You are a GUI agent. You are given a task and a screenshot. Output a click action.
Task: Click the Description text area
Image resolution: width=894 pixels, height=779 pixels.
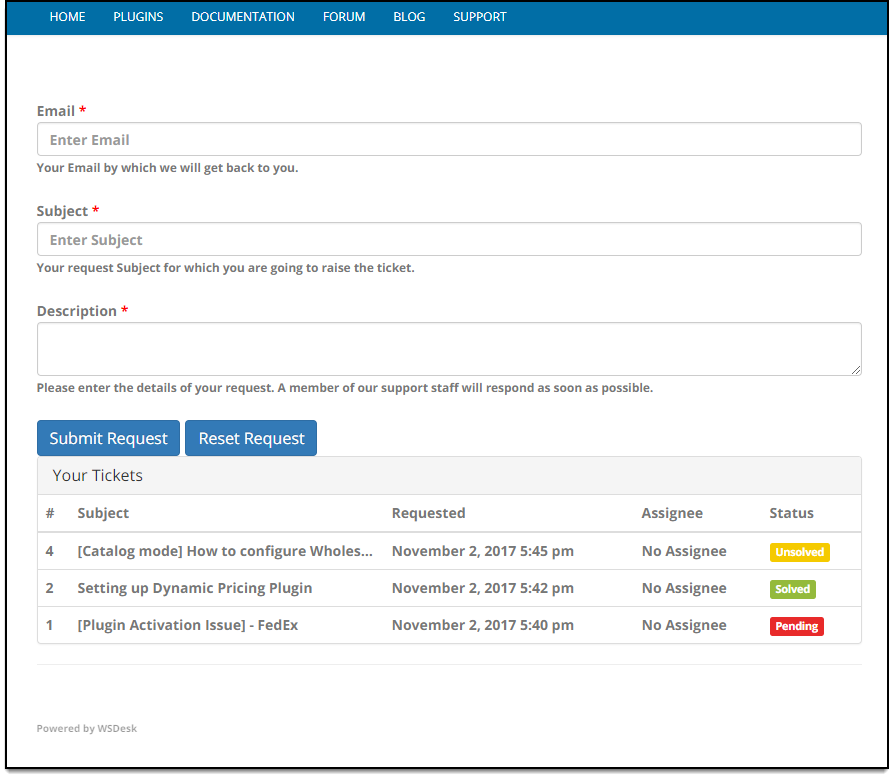449,348
